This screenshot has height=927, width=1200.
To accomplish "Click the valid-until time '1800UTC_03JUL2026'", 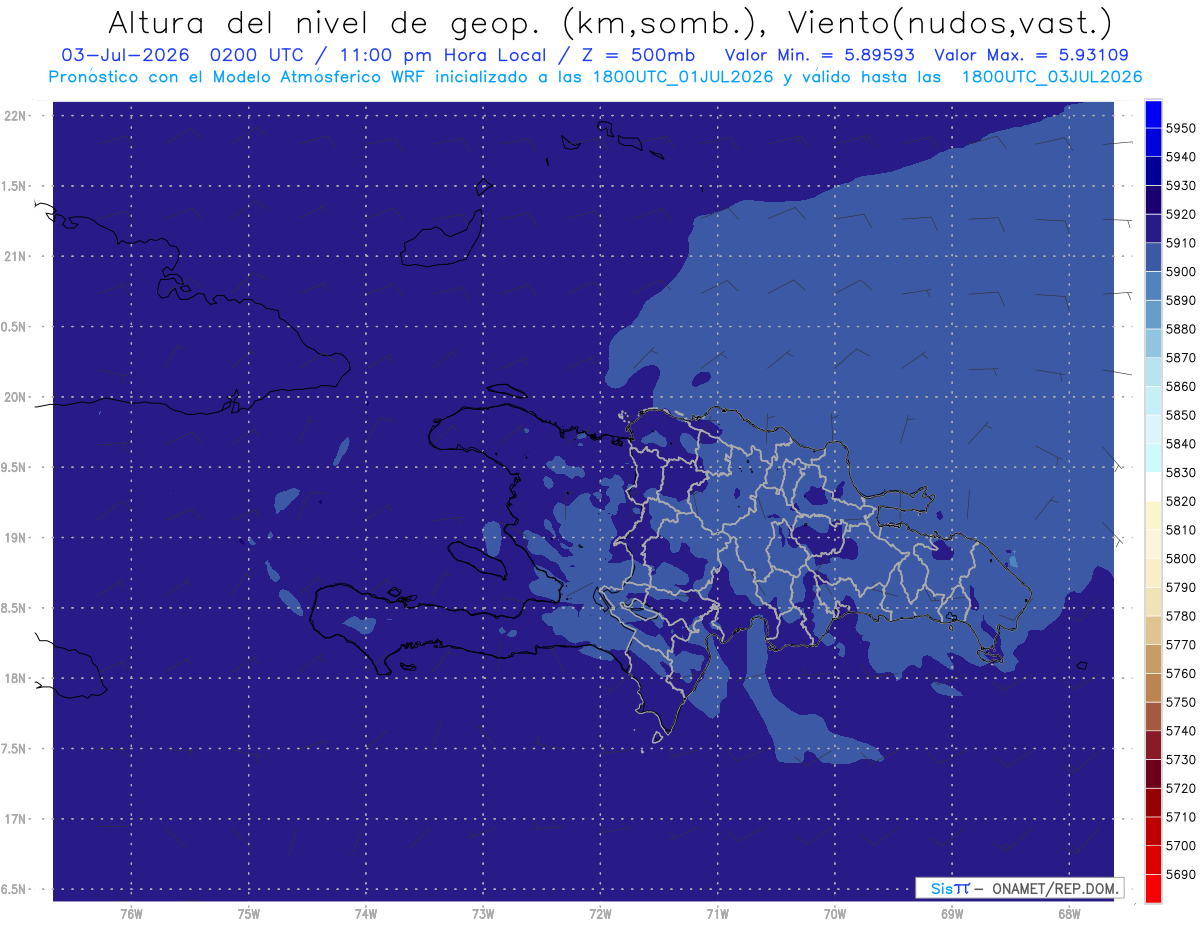I will (x=1052, y=77).
